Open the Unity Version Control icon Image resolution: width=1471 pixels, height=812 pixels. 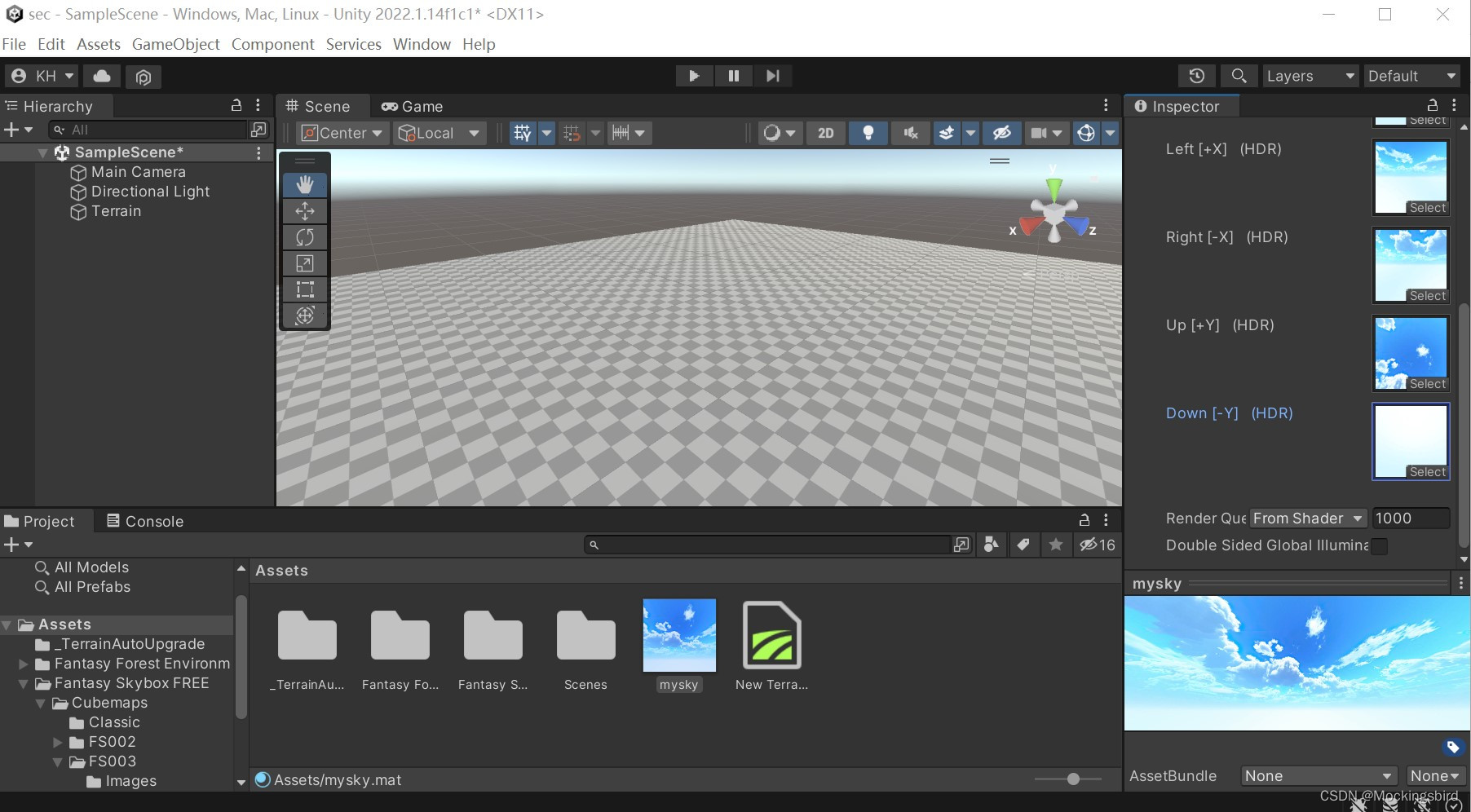click(x=144, y=77)
